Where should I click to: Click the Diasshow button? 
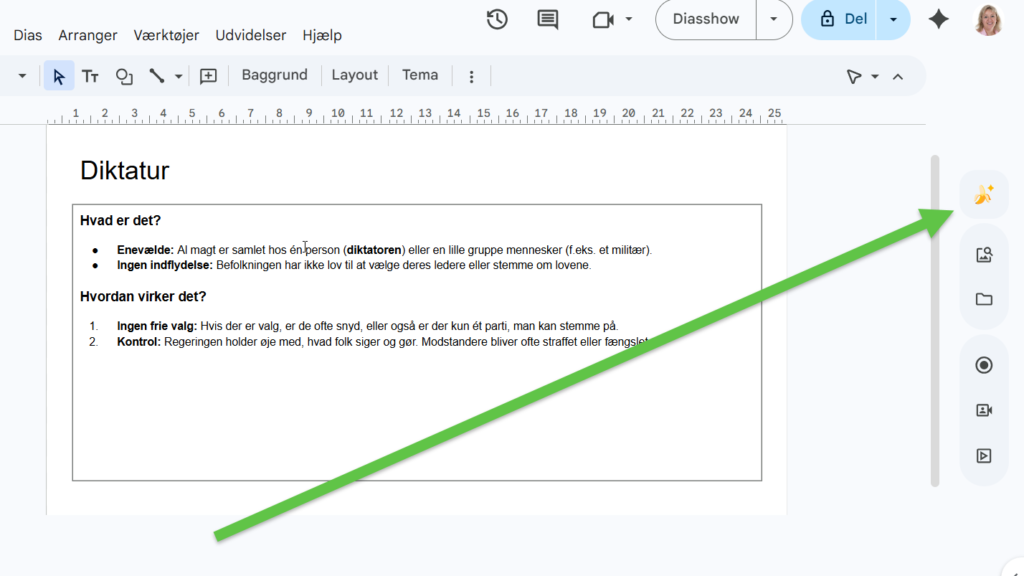tap(706, 19)
